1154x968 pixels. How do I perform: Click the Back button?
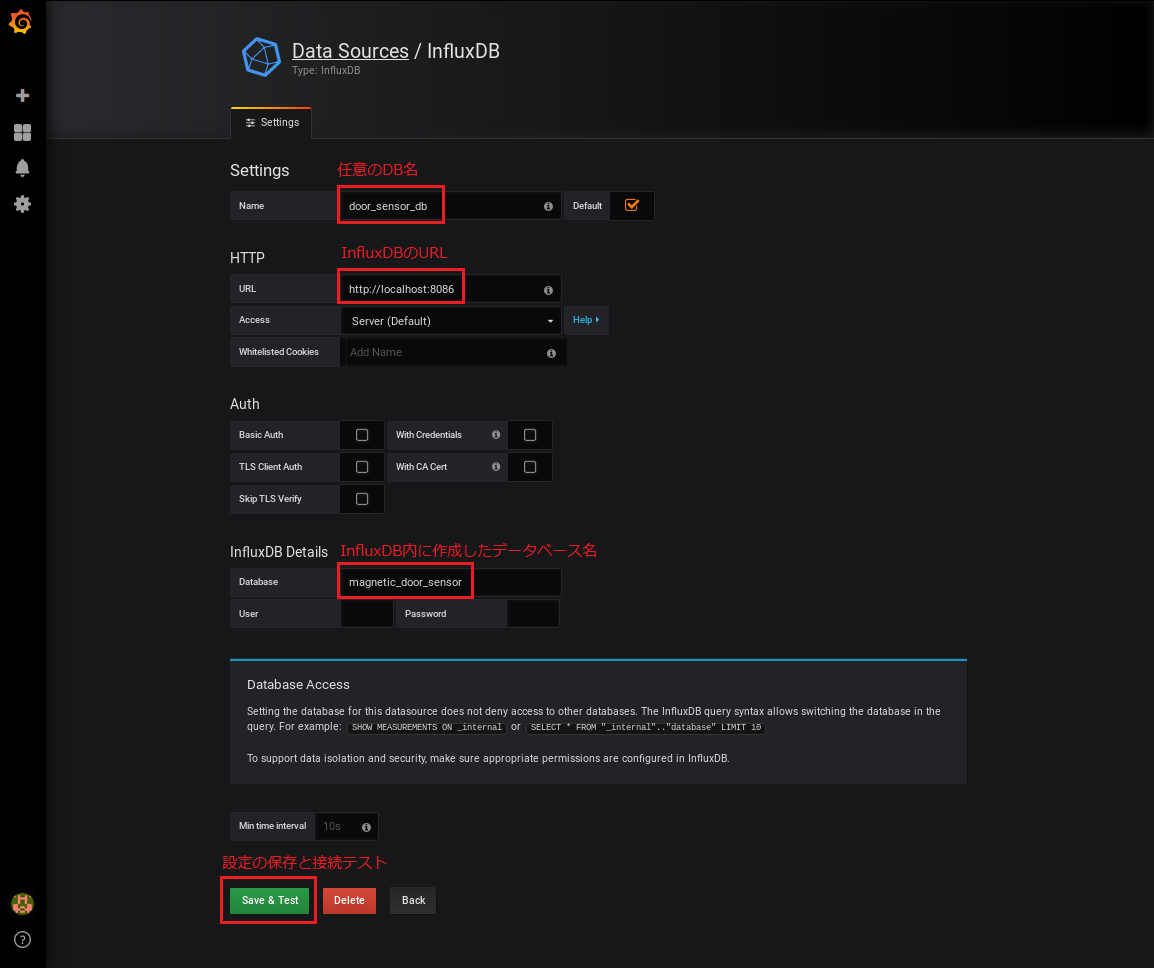click(x=412, y=900)
